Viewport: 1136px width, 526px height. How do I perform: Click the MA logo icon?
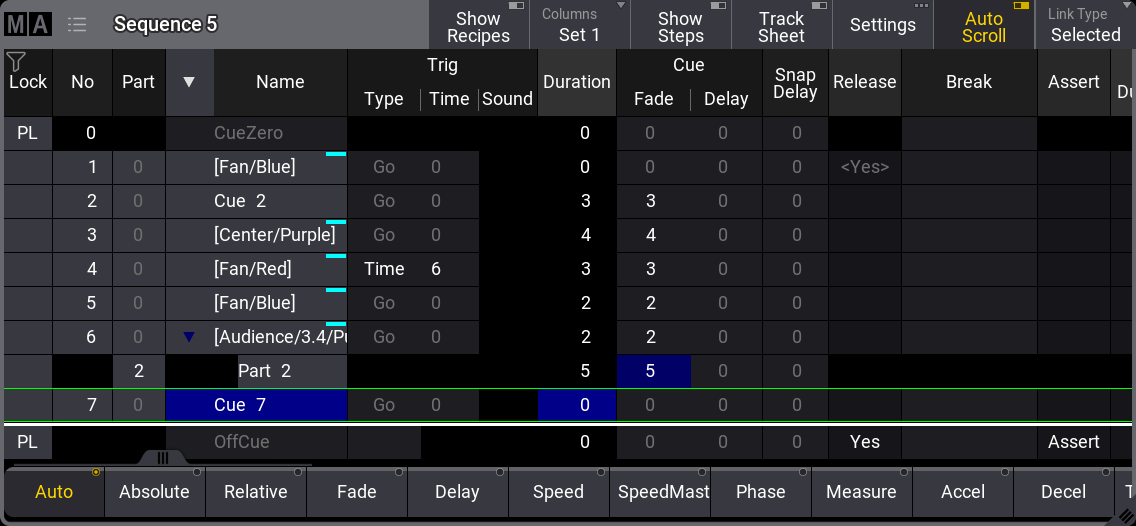coord(28,24)
